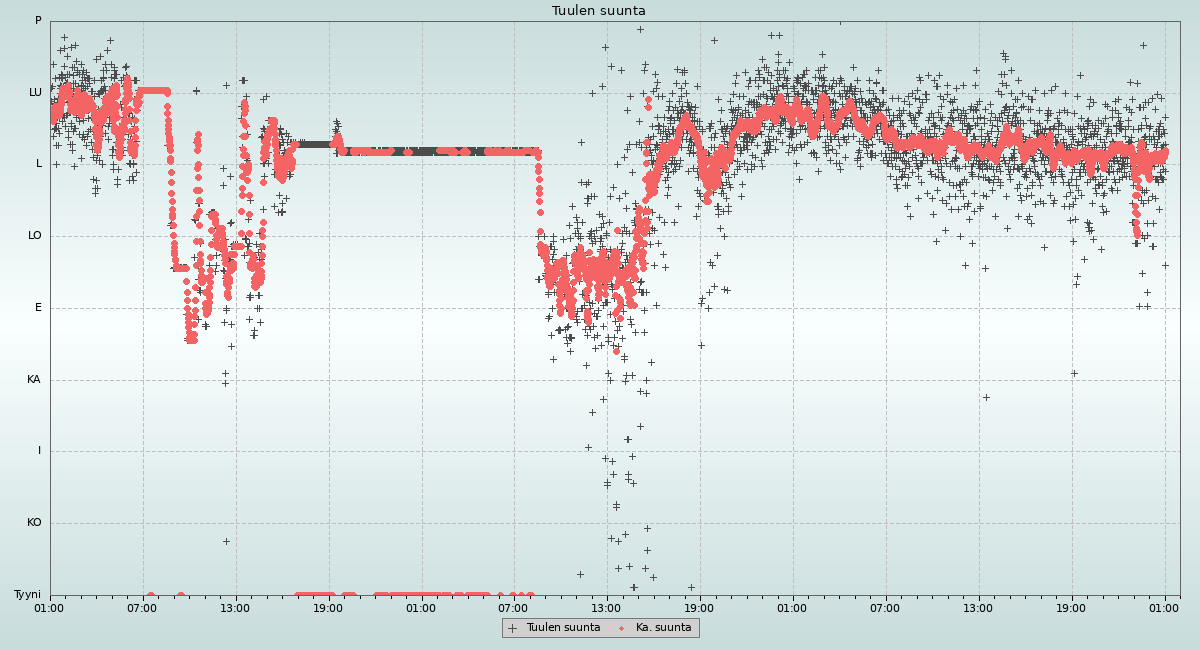Select the 'E' direction axis label
1200x650 pixels.
point(39,308)
